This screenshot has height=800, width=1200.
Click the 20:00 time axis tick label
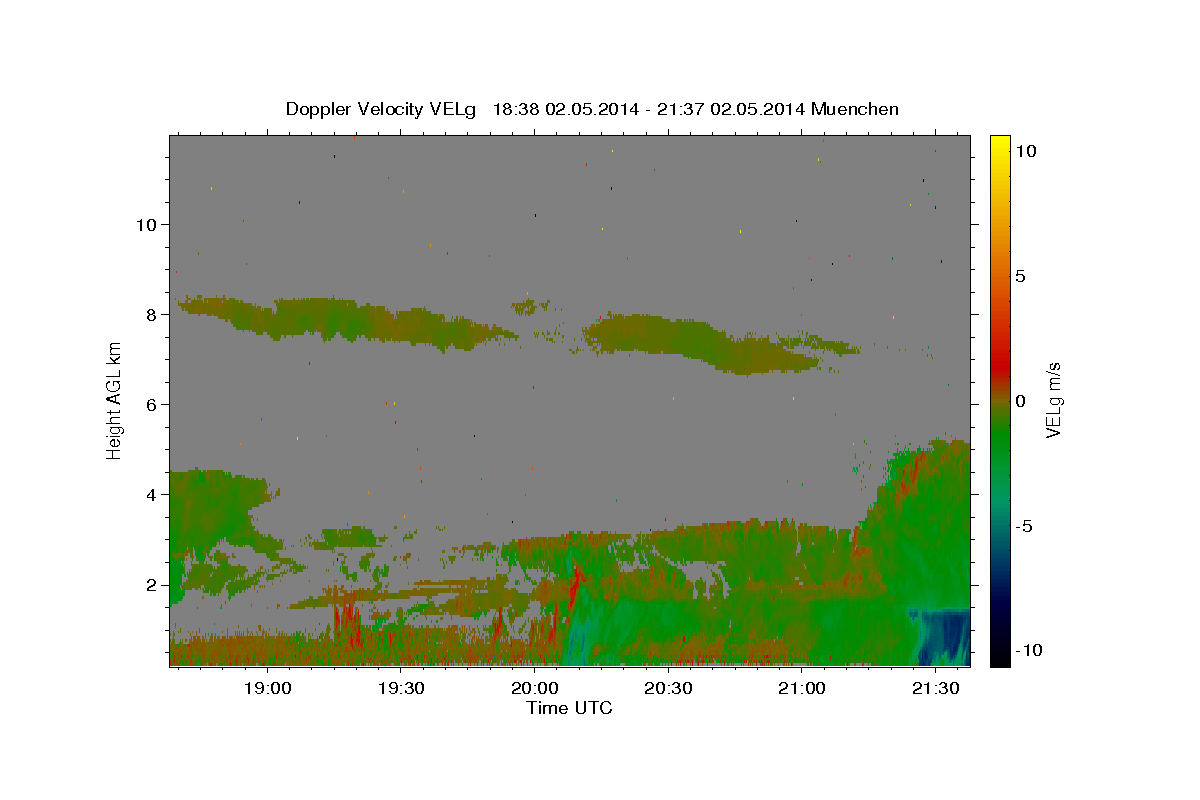534,688
